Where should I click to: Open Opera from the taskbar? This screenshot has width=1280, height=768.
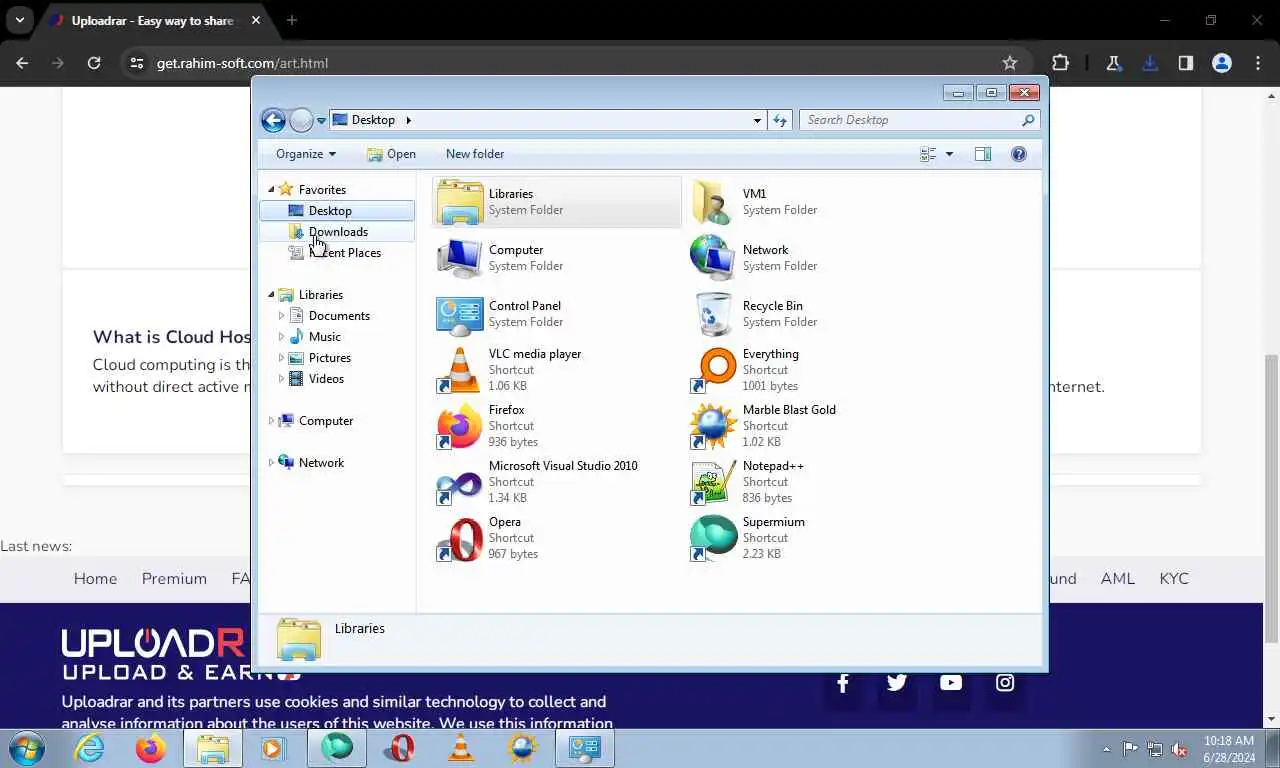tap(399, 748)
